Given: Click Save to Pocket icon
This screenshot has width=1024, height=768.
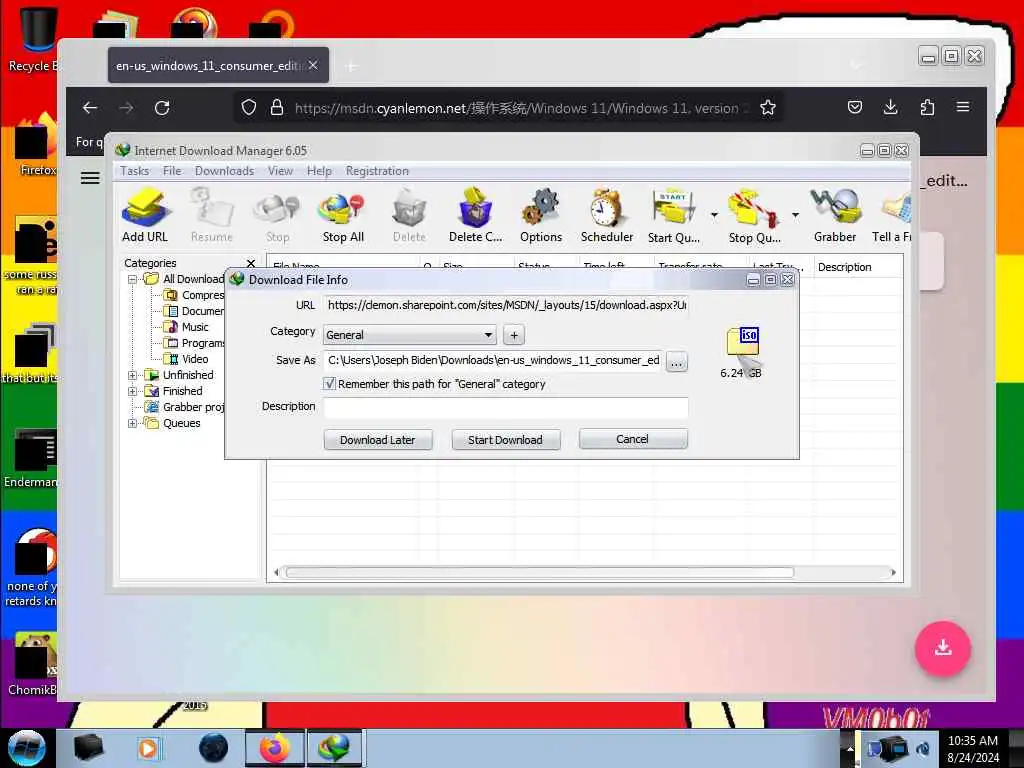Looking at the screenshot, I should tap(854, 107).
